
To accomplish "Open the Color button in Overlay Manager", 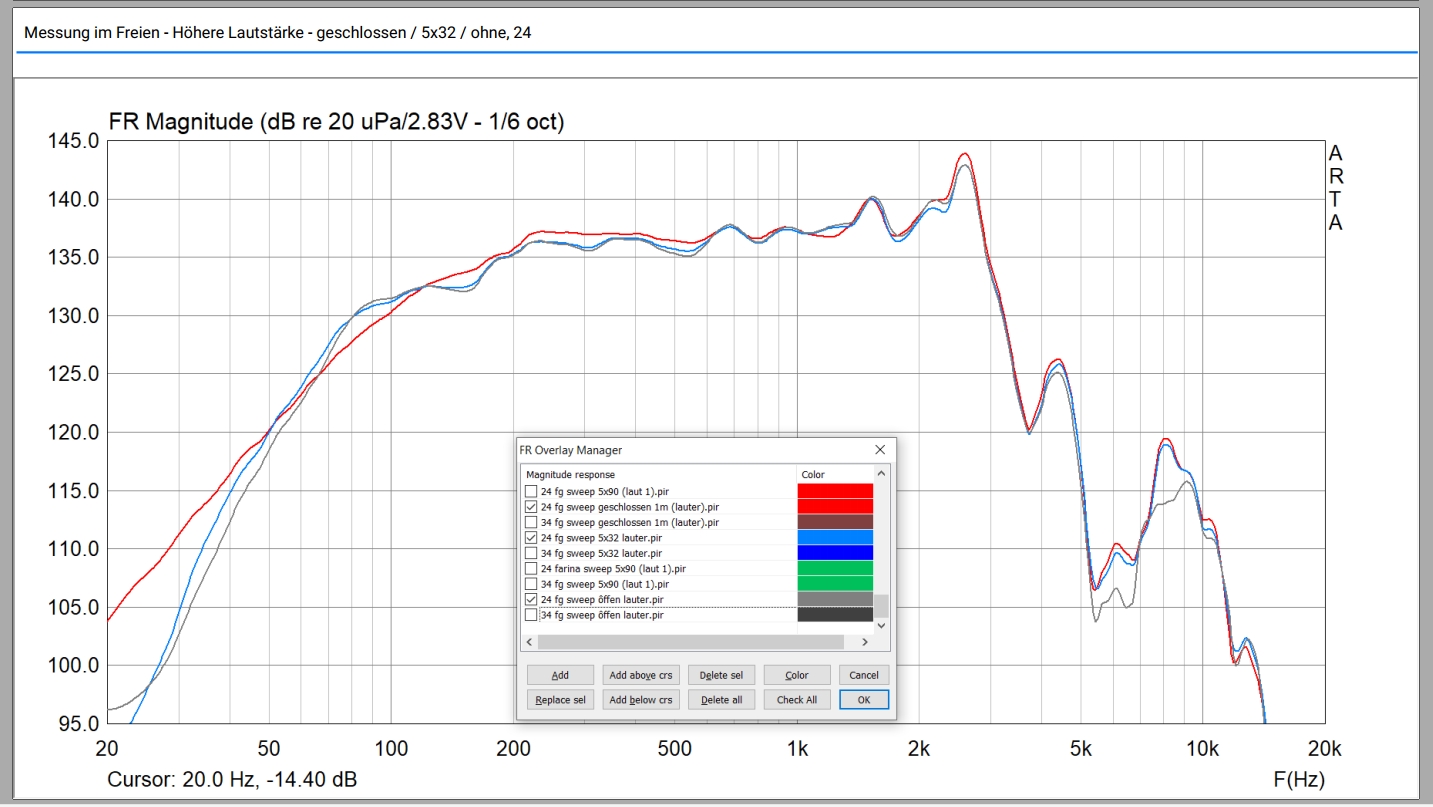I will [x=796, y=675].
